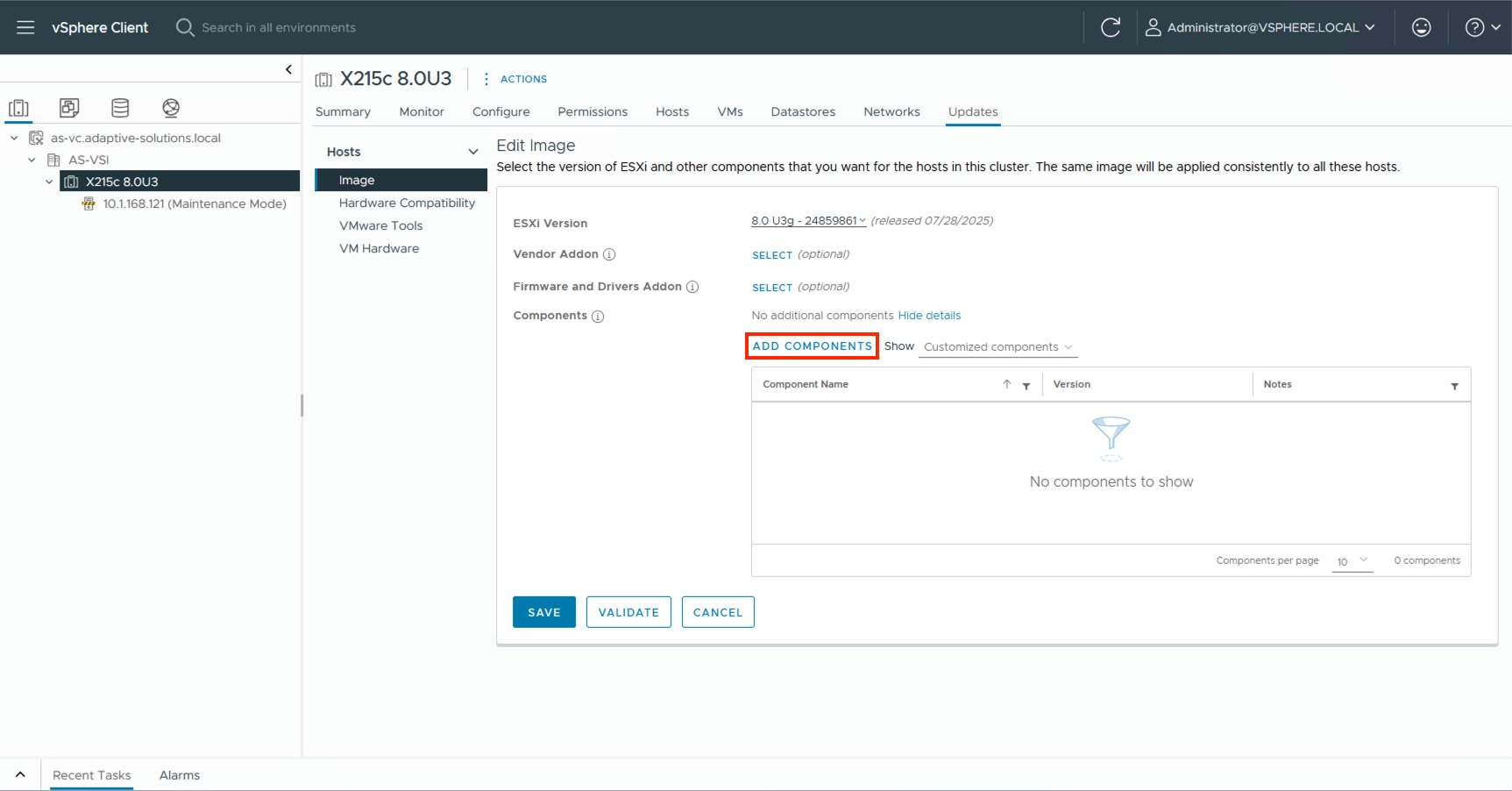Open the ACTIONS menu for X215c 8.0U3

tap(523, 79)
